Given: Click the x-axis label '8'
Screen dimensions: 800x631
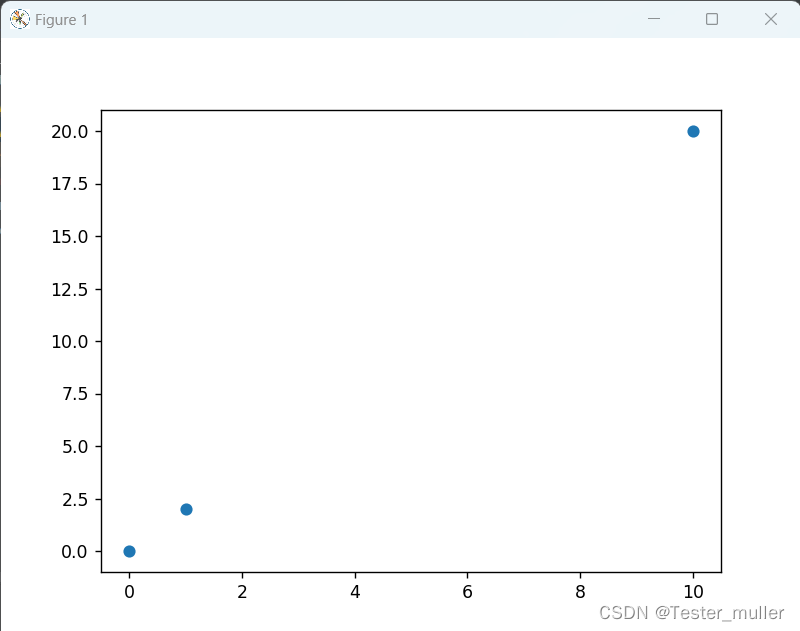Looking at the screenshot, I should (580, 592).
